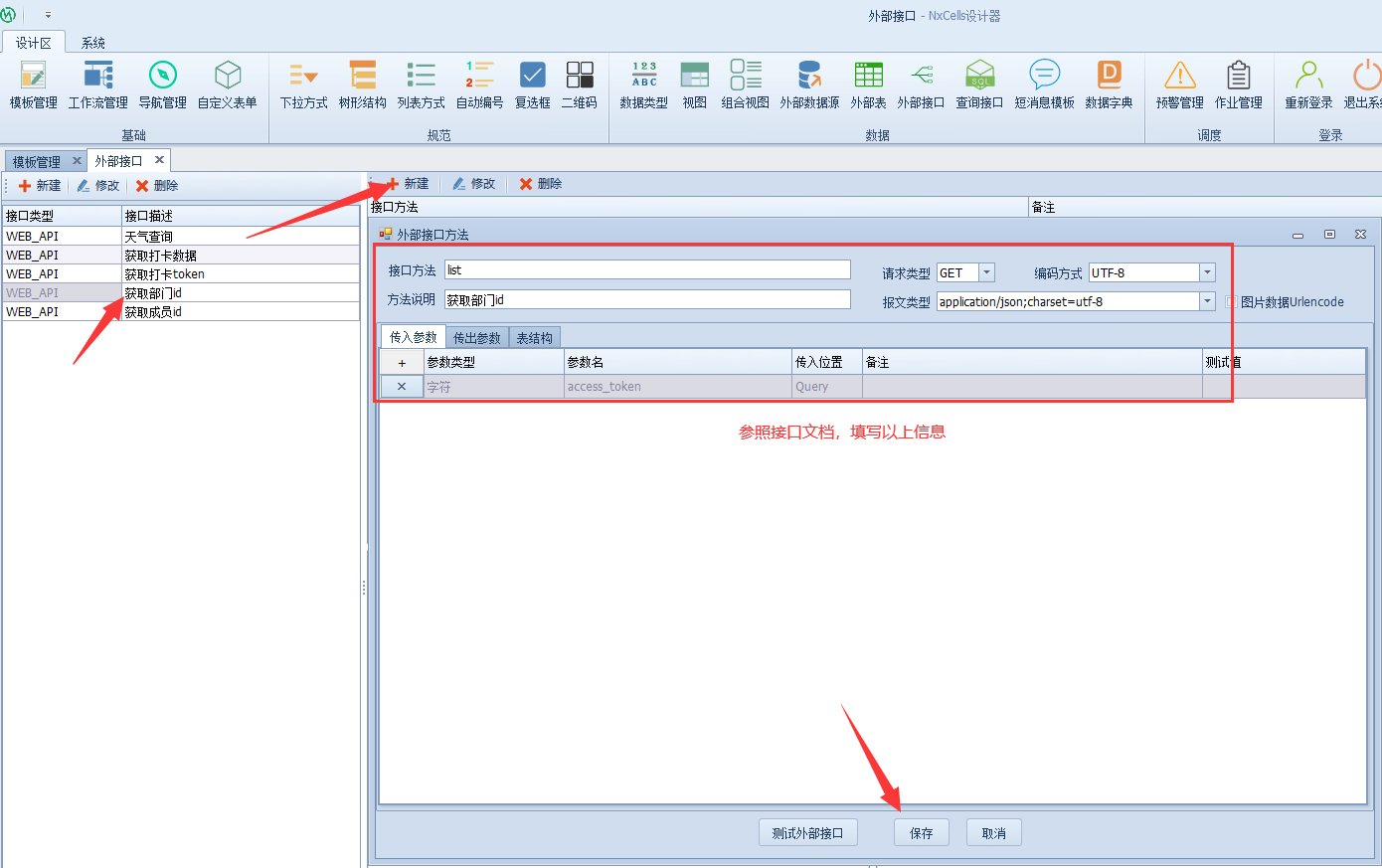1382x868 pixels.
Task: Click the 查询接口 SQL icon
Action: (x=979, y=76)
